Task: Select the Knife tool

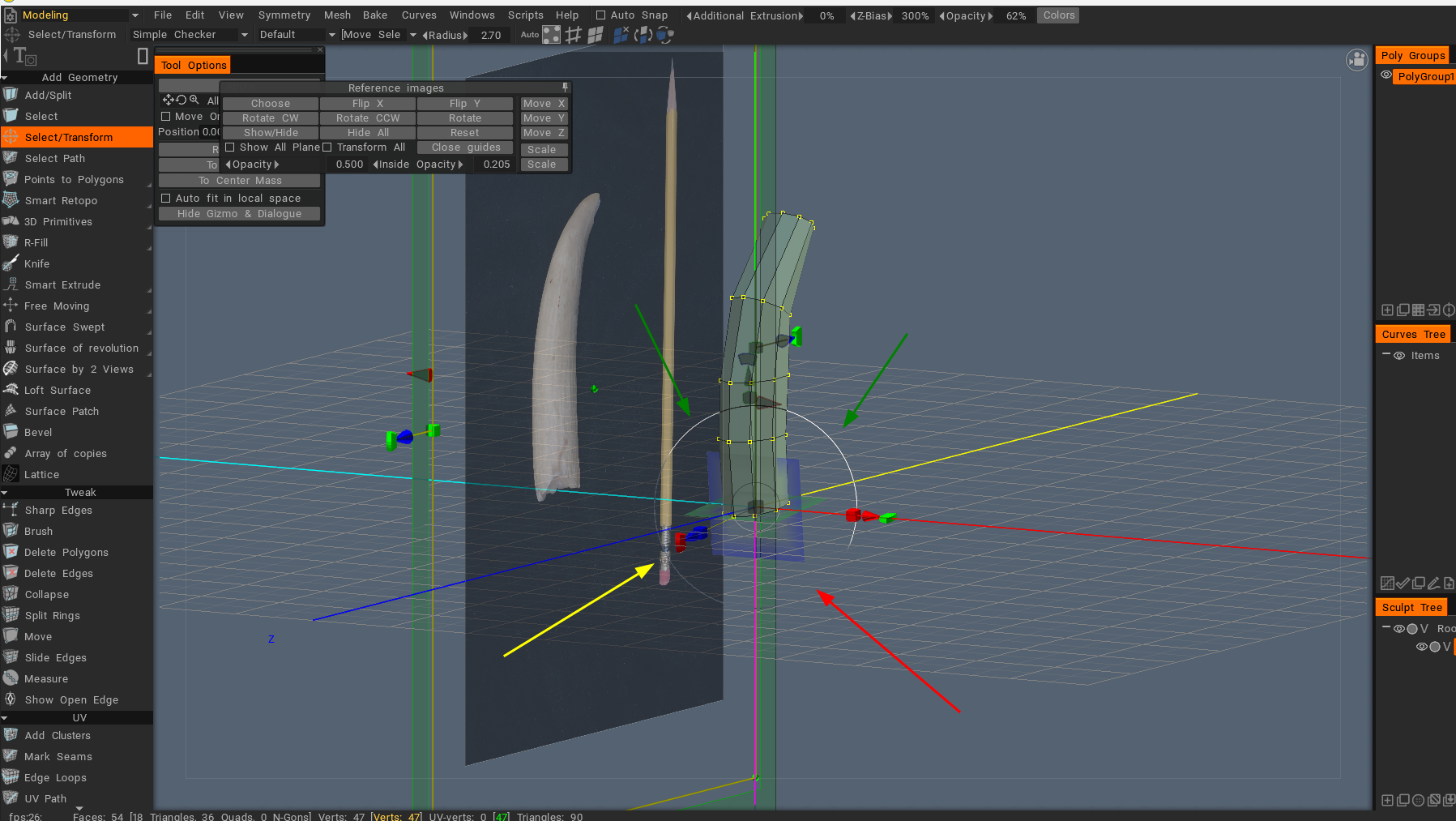Action: [36, 263]
